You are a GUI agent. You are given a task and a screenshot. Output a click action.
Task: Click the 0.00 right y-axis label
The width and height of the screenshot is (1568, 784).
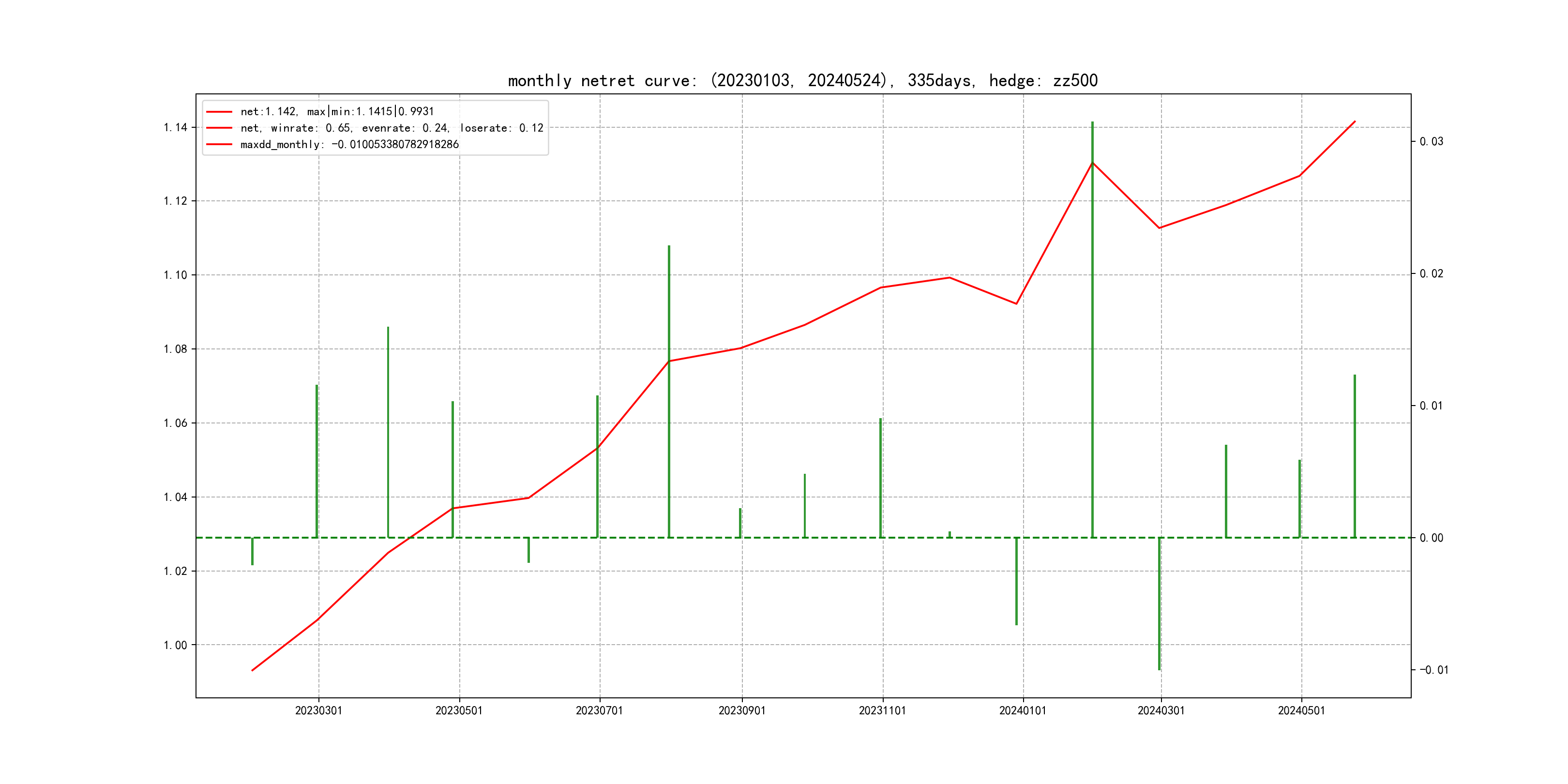[x=1431, y=538]
